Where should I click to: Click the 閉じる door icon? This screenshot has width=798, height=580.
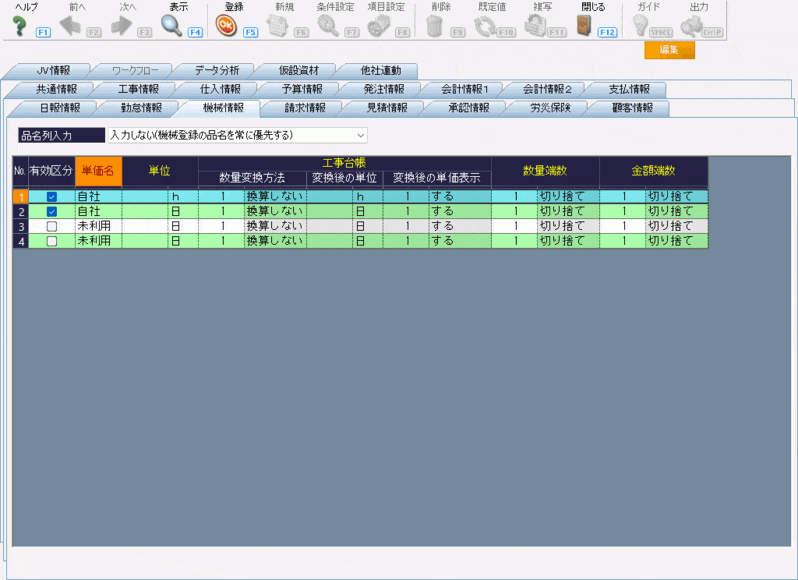pyautogui.click(x=585, y=27)
